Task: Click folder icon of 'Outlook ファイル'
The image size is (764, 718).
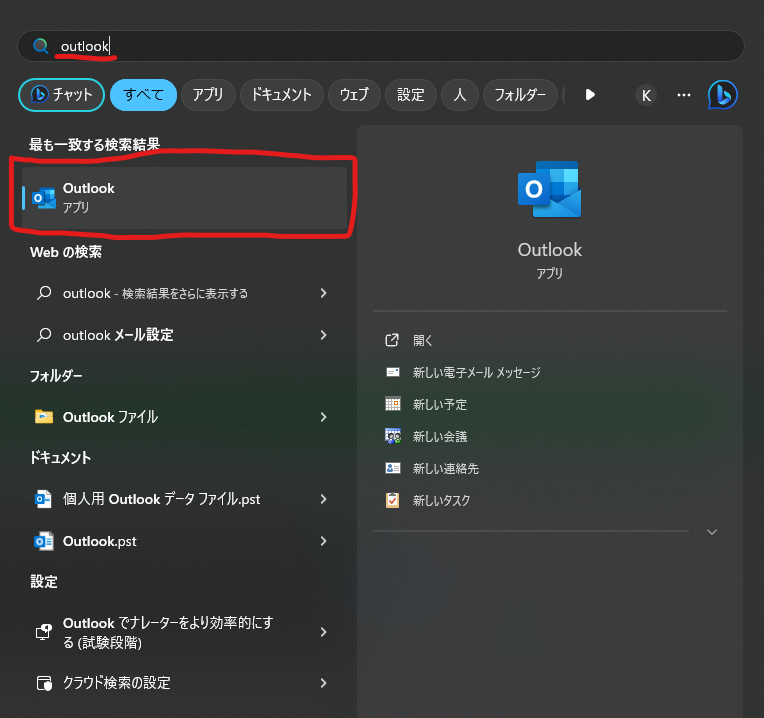Action: (44, 416)
